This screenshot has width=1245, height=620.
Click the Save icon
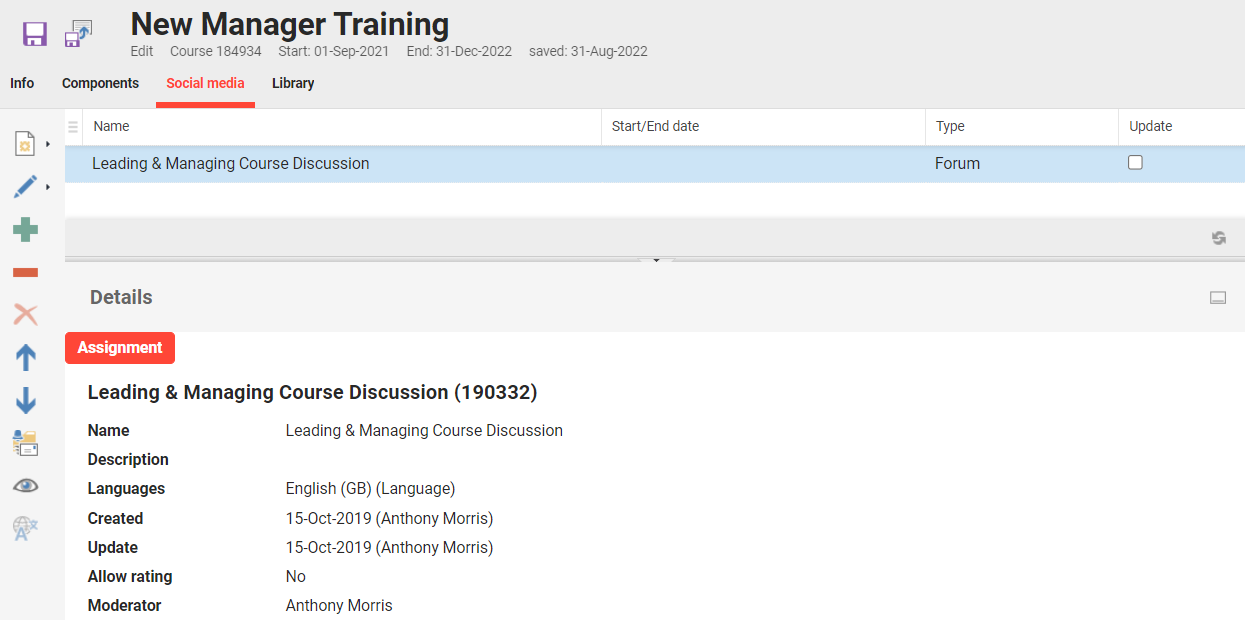coord(35,34)
